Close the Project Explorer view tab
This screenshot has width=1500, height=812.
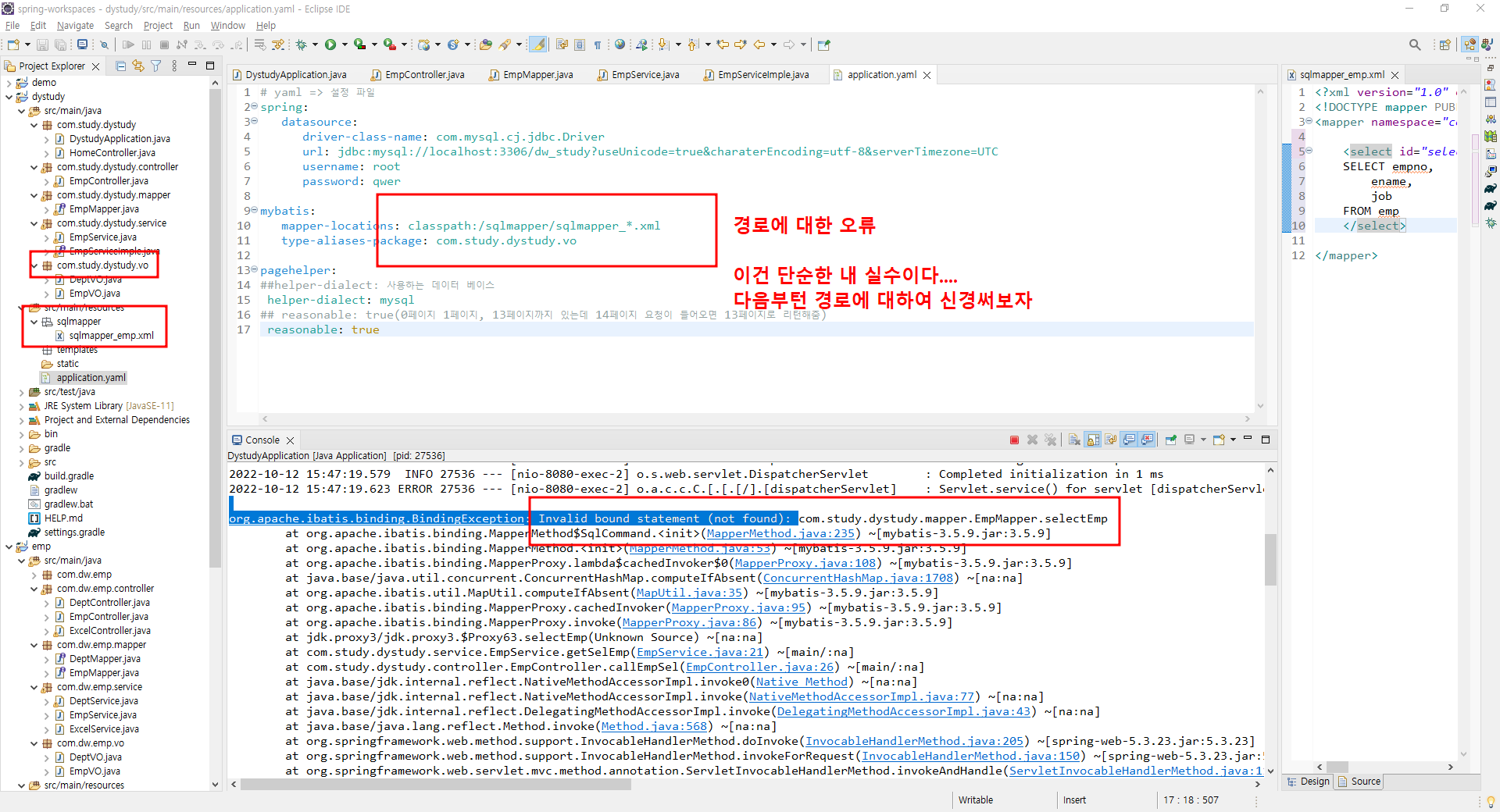[x=96, y=66]
